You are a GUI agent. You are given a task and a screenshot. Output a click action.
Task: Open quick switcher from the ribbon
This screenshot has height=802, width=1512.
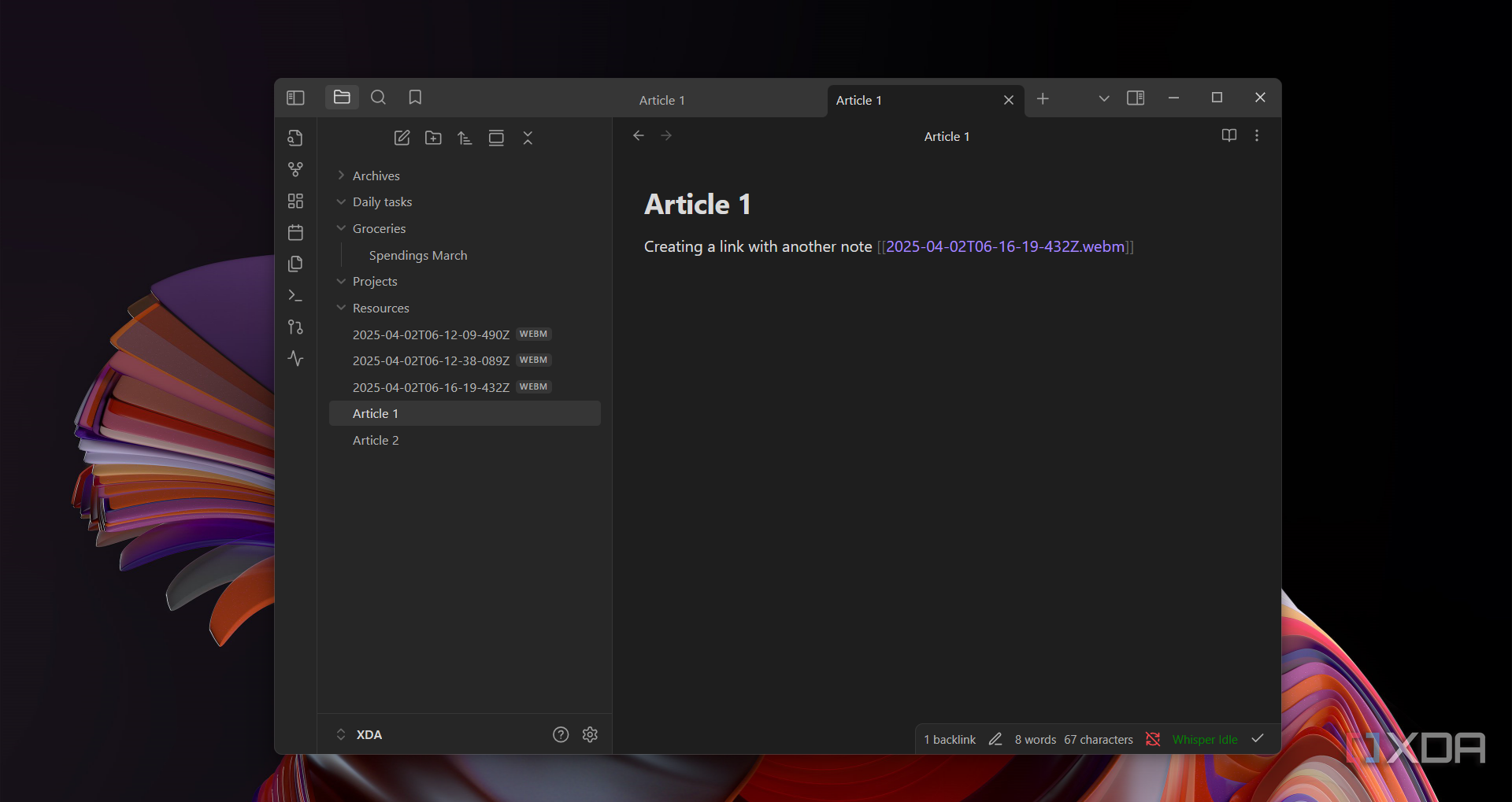pos(295,138)
